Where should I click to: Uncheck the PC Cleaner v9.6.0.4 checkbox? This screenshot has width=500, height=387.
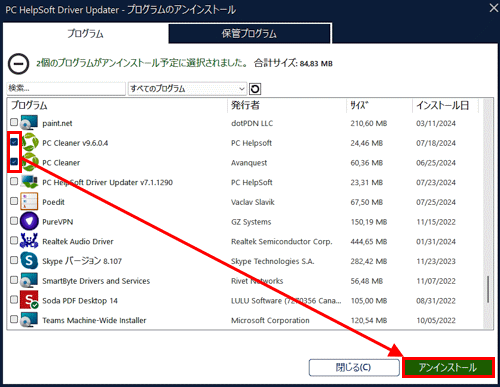pyautogui.click(x=14, y=142)
